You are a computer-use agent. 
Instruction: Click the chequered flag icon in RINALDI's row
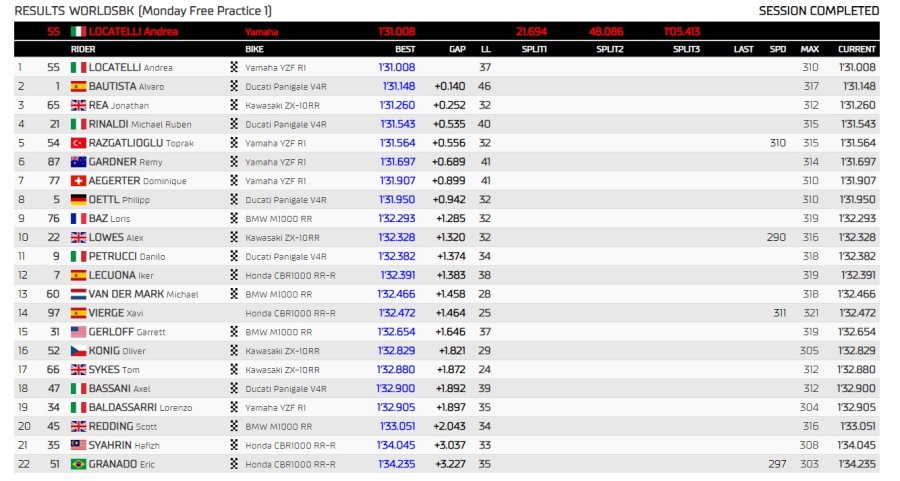234,124
